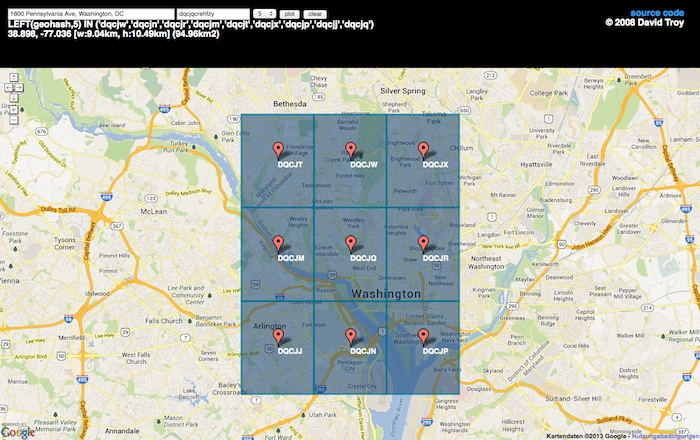Click the clear button
The image size is (700, 440).
pyautogui.click(x=315, y=14)
